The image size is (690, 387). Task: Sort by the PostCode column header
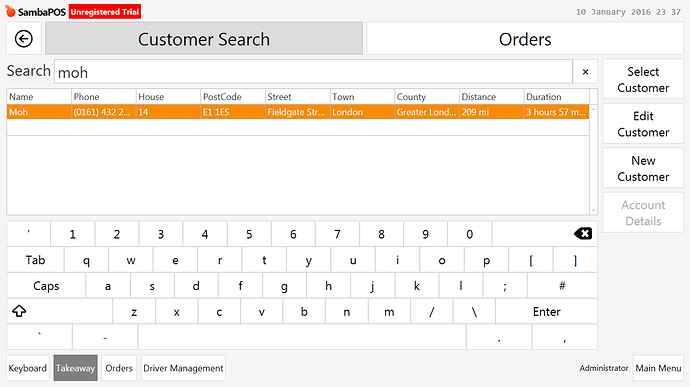[x=233, y=97]
